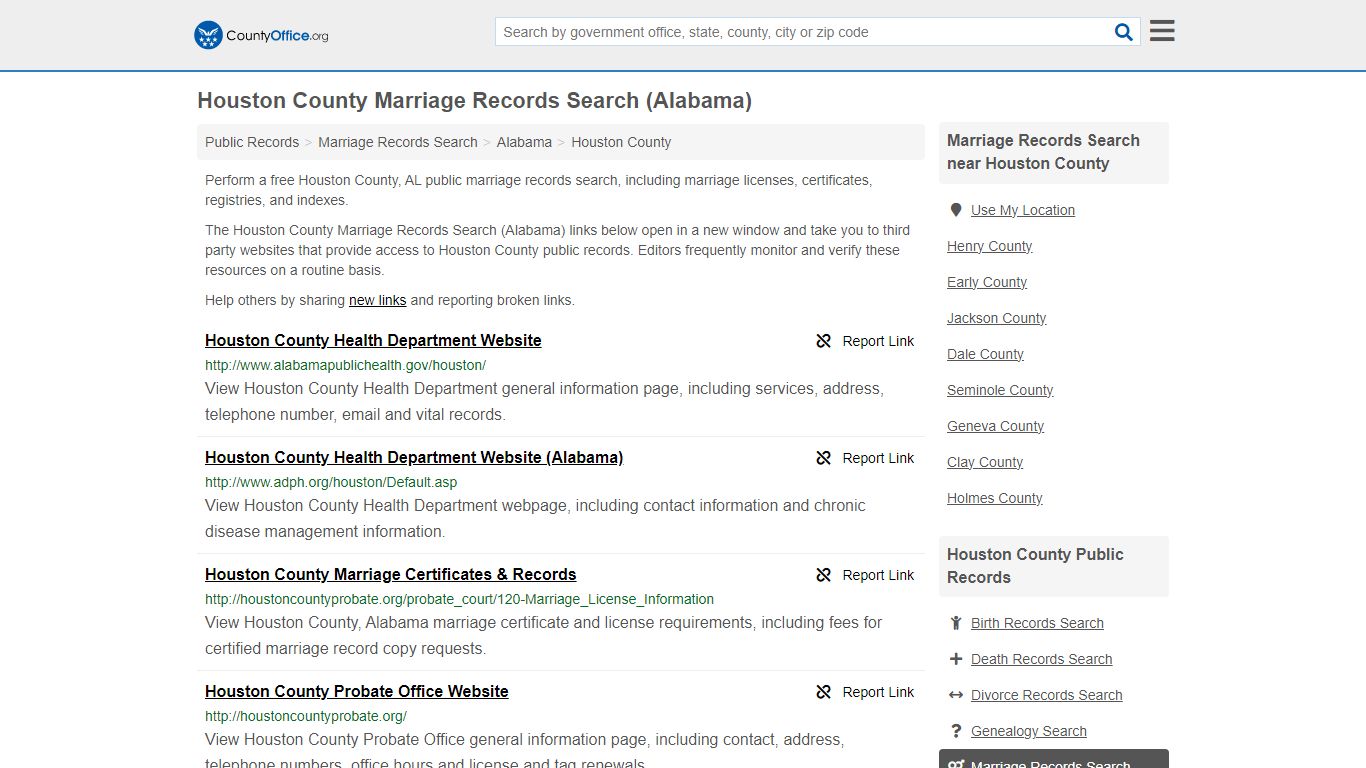The width and height of the screenshot is (1366, 768).
Task: Visit alabamapublichealth.gov/houston URL
Action: coord(345,365)
